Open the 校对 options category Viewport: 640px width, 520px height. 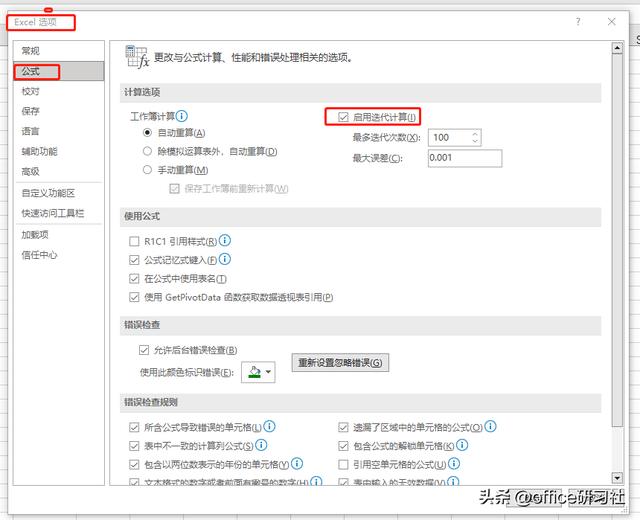[x=58, y=91]
